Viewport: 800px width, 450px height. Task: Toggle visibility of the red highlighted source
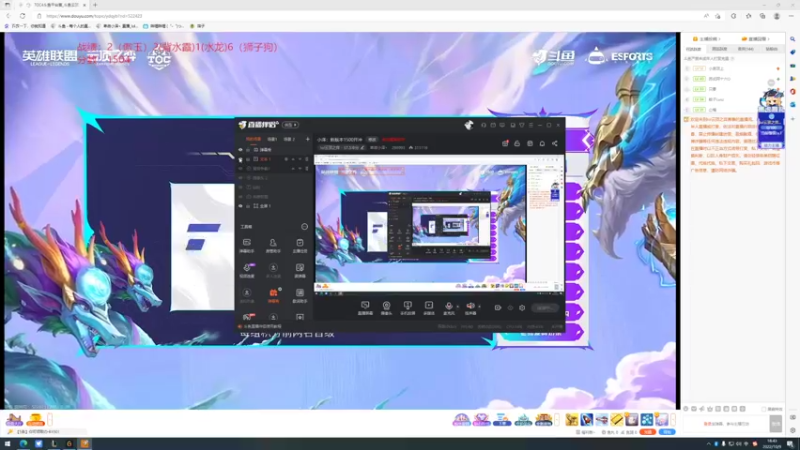coord(240,159)
